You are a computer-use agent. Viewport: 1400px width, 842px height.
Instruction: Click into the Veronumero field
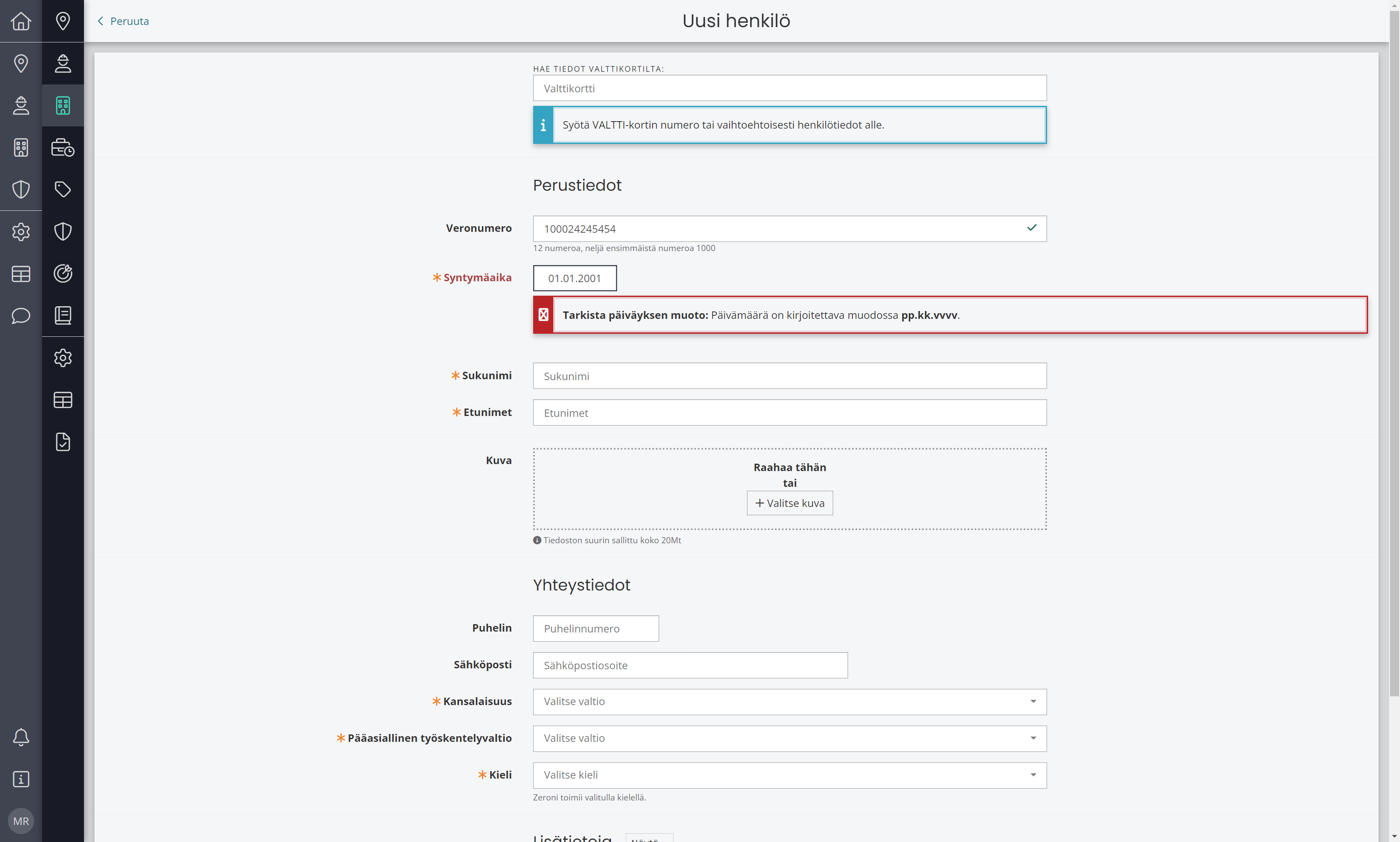click(x=789, y=229)
